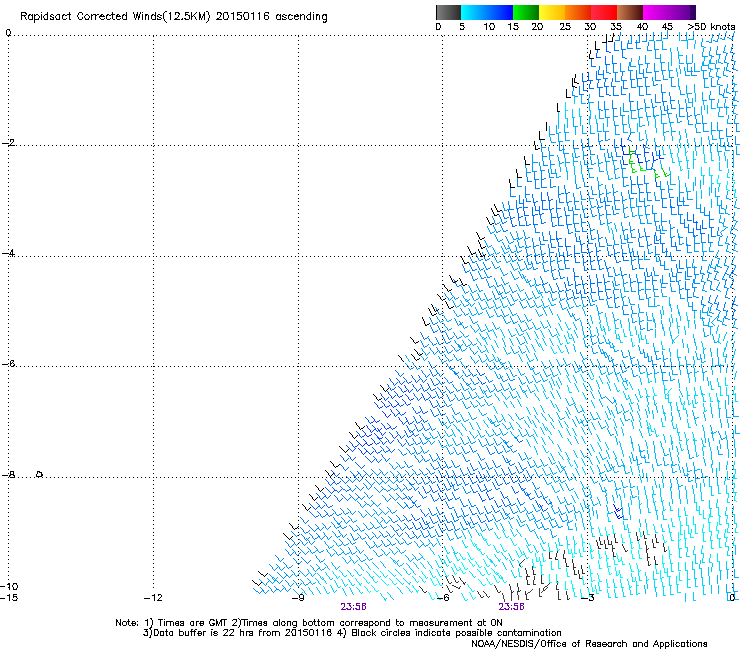Click the '23:58' time label near longitude -6
Viewport: 740px width, 650px height.
(x=512, y=607)
